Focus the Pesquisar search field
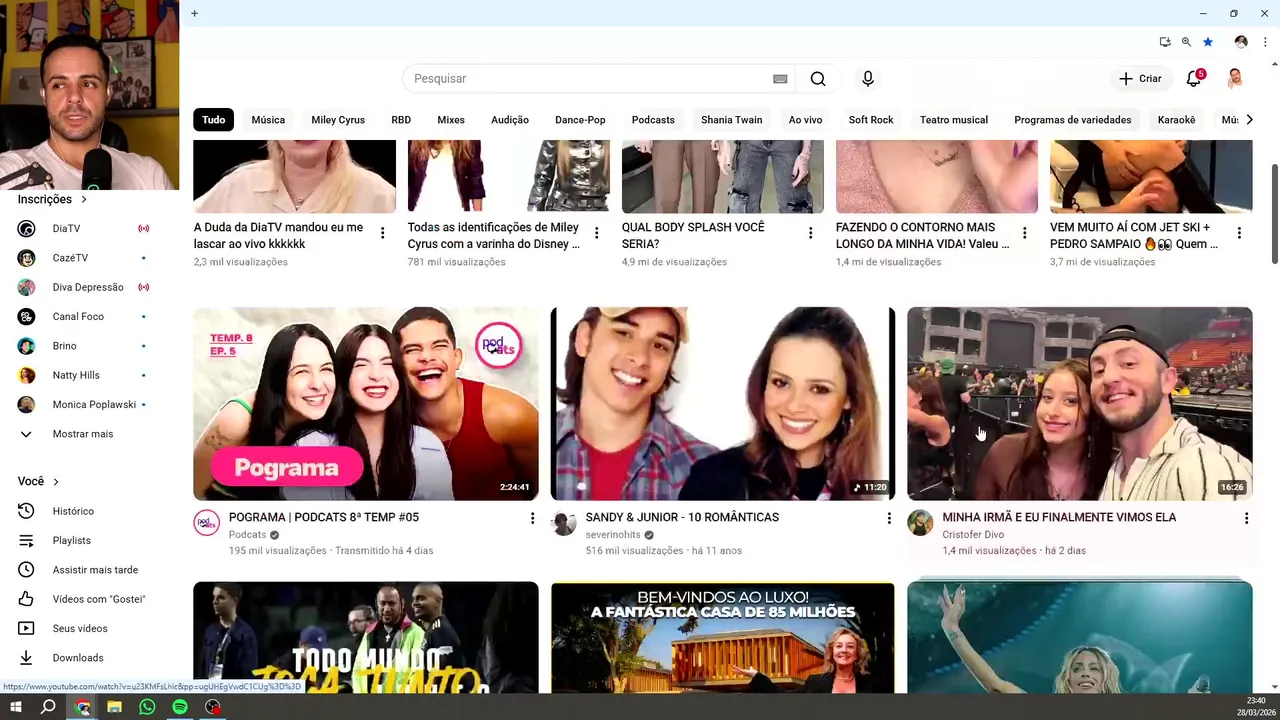The height and width of the screenshot is (720, 1280). [x=590, y=79]
